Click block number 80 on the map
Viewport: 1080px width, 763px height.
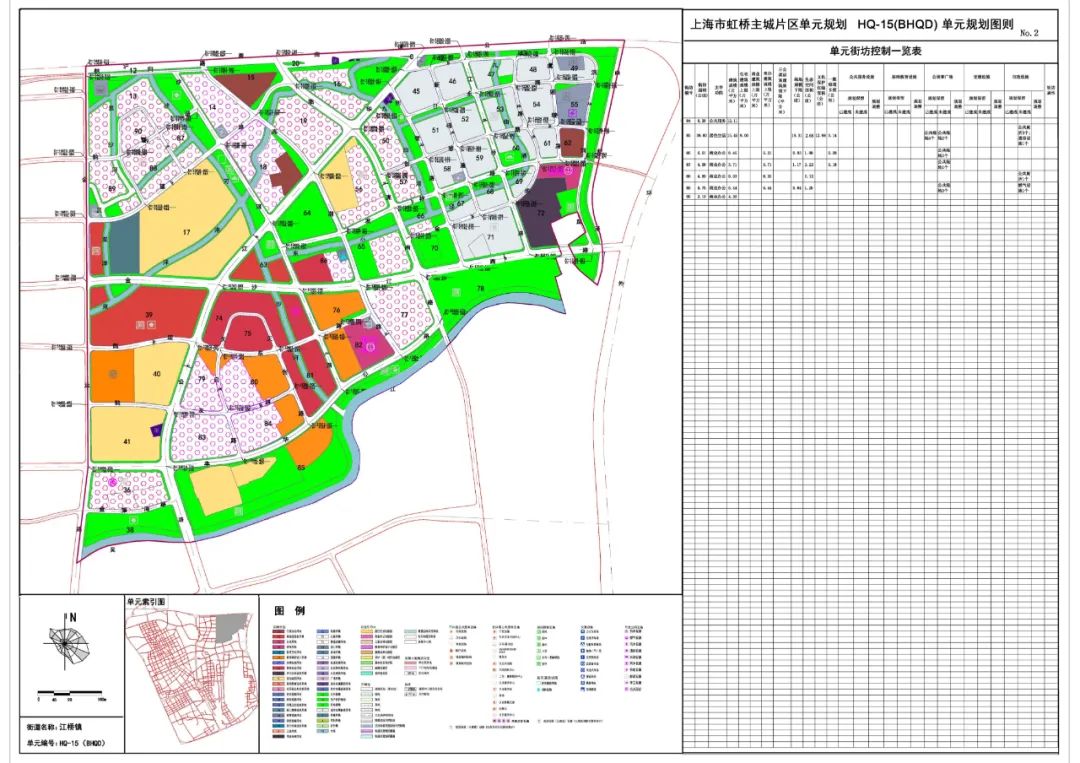(x=253, y=382)
